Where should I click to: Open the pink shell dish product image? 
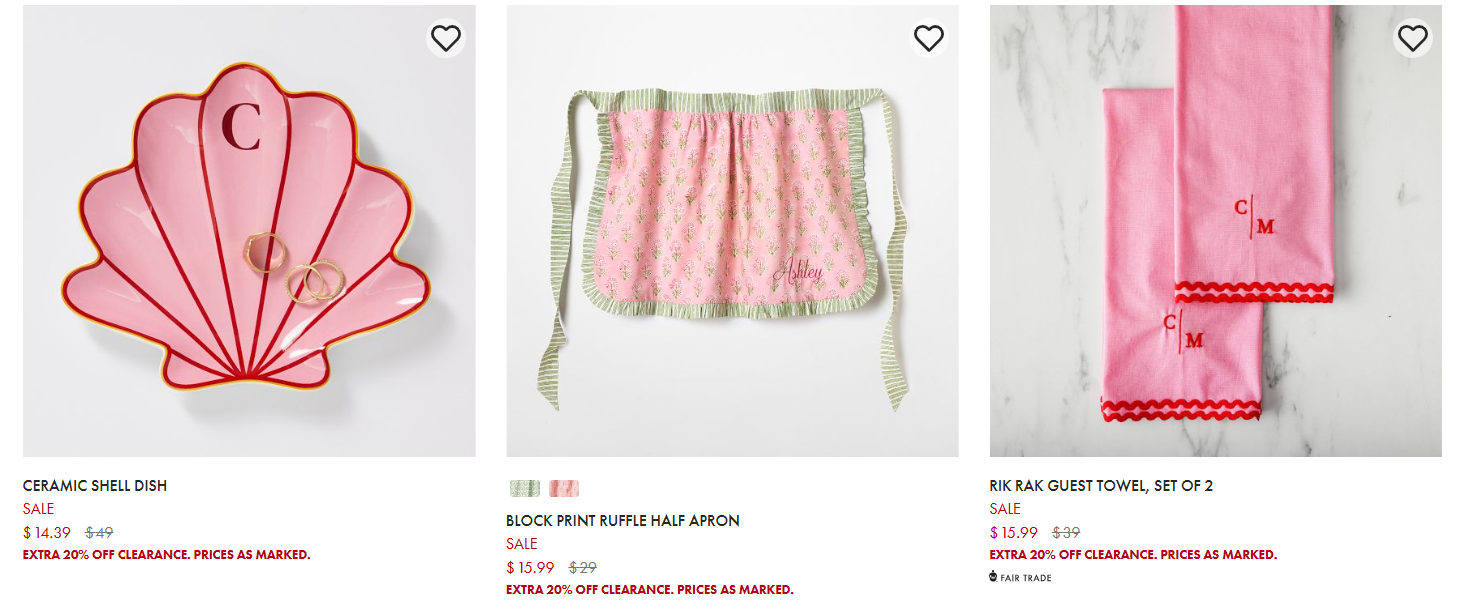tap(249, 231)
